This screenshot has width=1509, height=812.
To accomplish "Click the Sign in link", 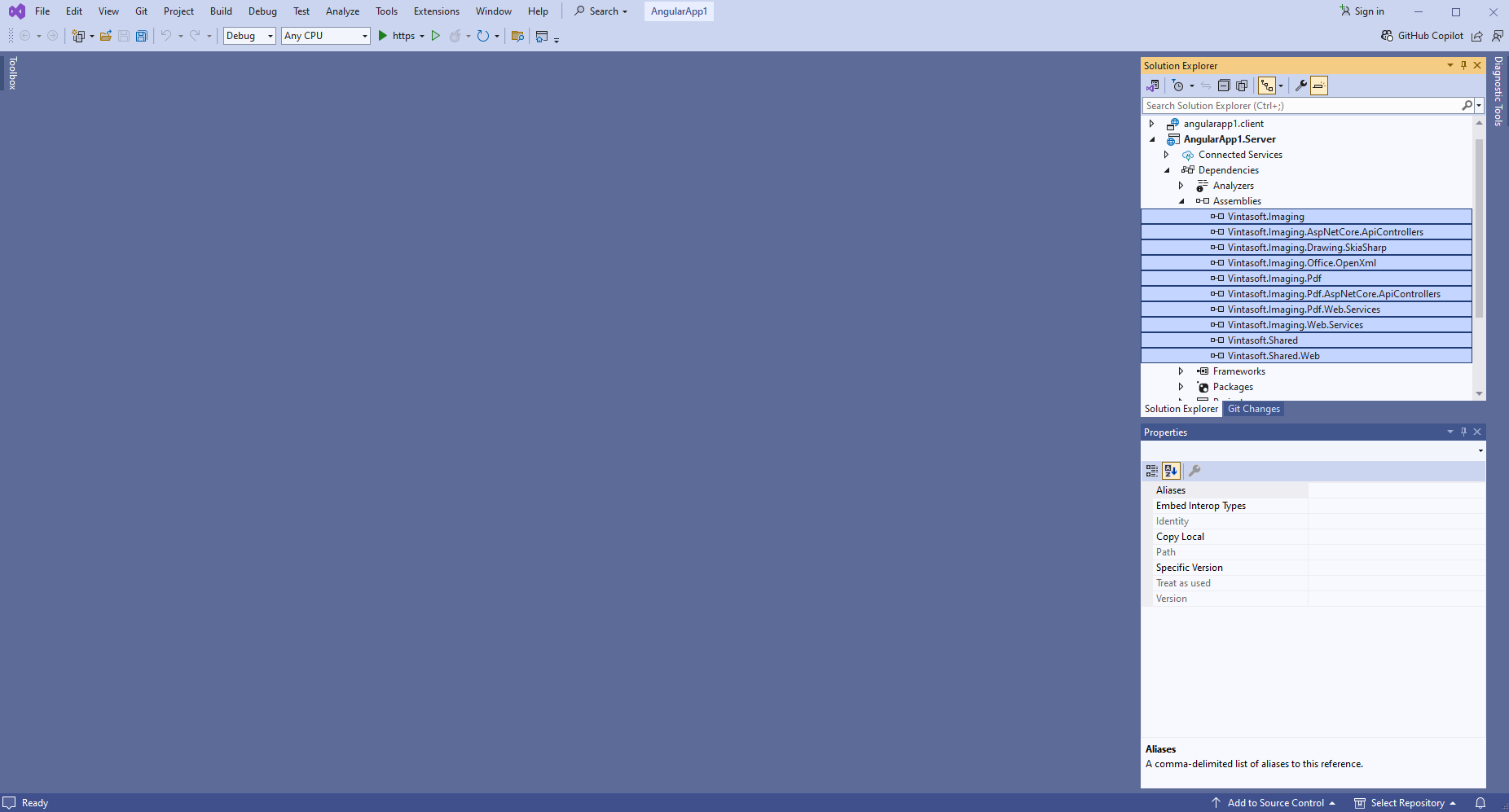I will click(x=1369, y=11).
